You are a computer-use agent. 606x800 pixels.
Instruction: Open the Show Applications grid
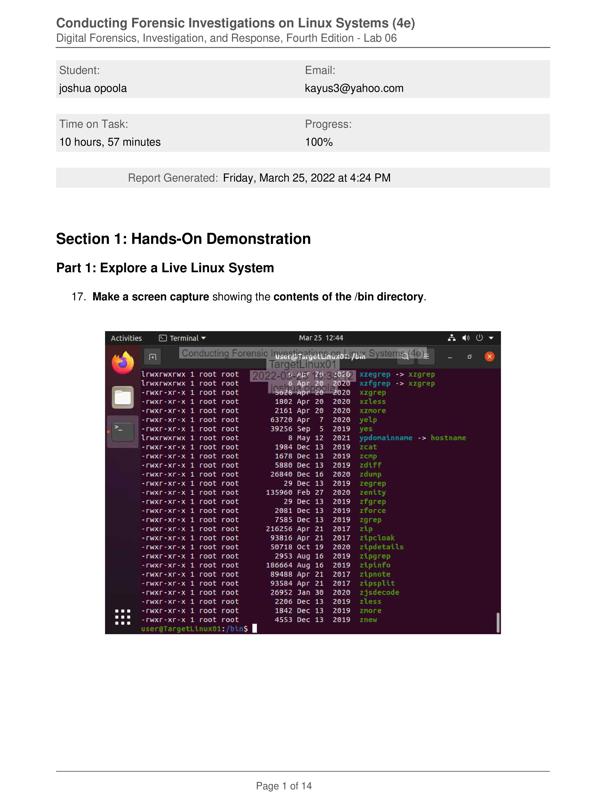(122, 617)
